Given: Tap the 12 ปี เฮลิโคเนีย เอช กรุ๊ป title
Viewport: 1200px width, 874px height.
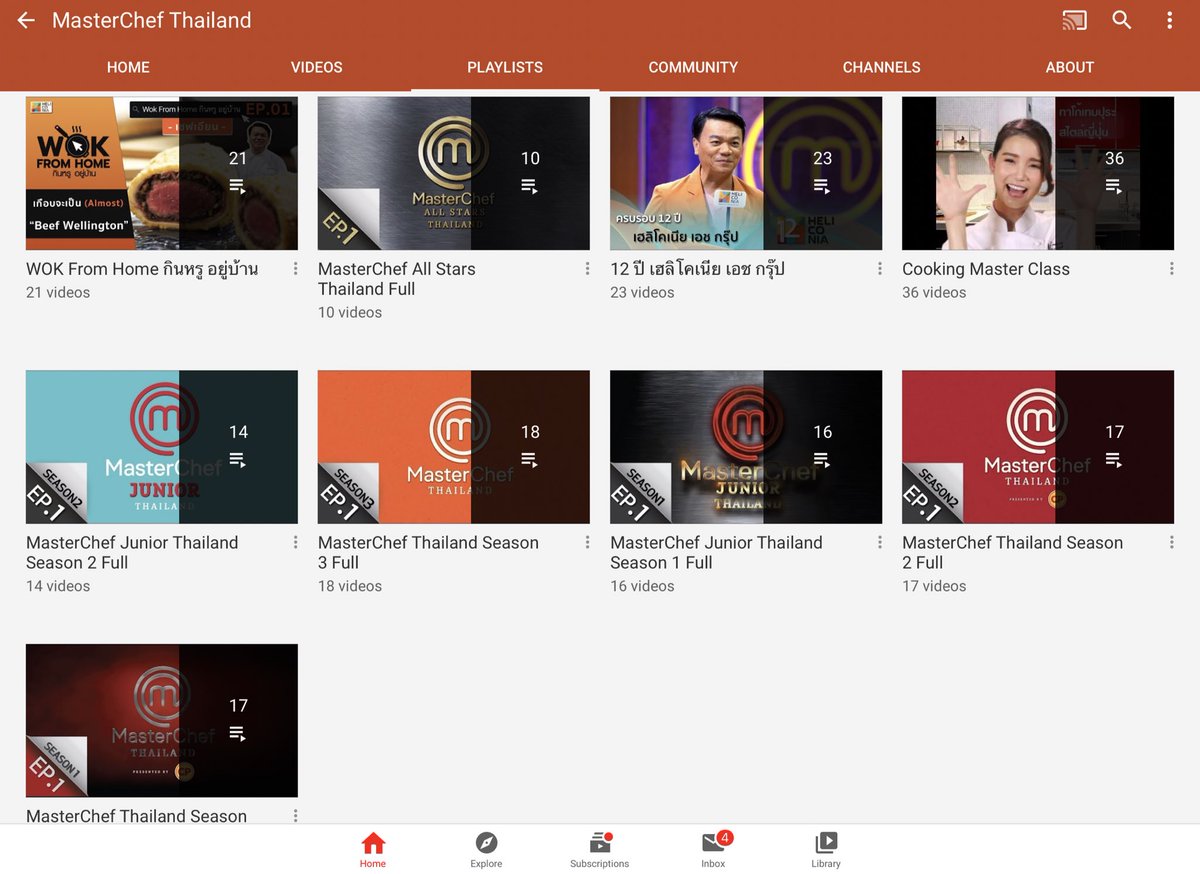Looking at the screenshot, I should (x=697, y=269).
